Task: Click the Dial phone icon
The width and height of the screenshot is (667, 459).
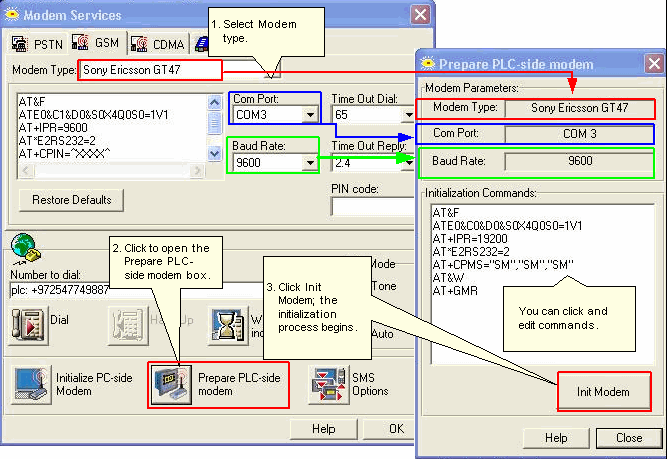Action: coord(29,326)
